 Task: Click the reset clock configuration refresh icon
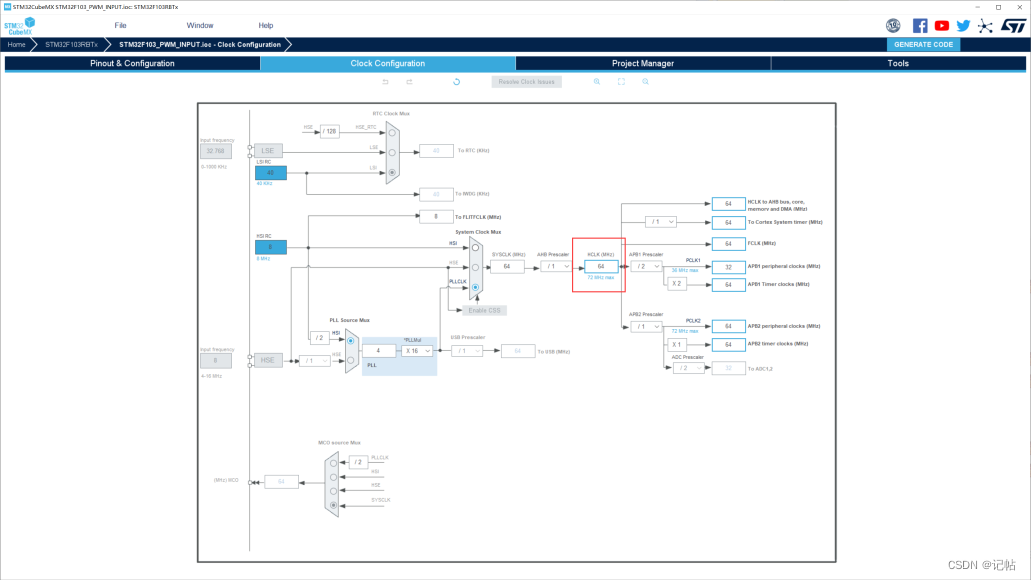(x=456, y=82)
